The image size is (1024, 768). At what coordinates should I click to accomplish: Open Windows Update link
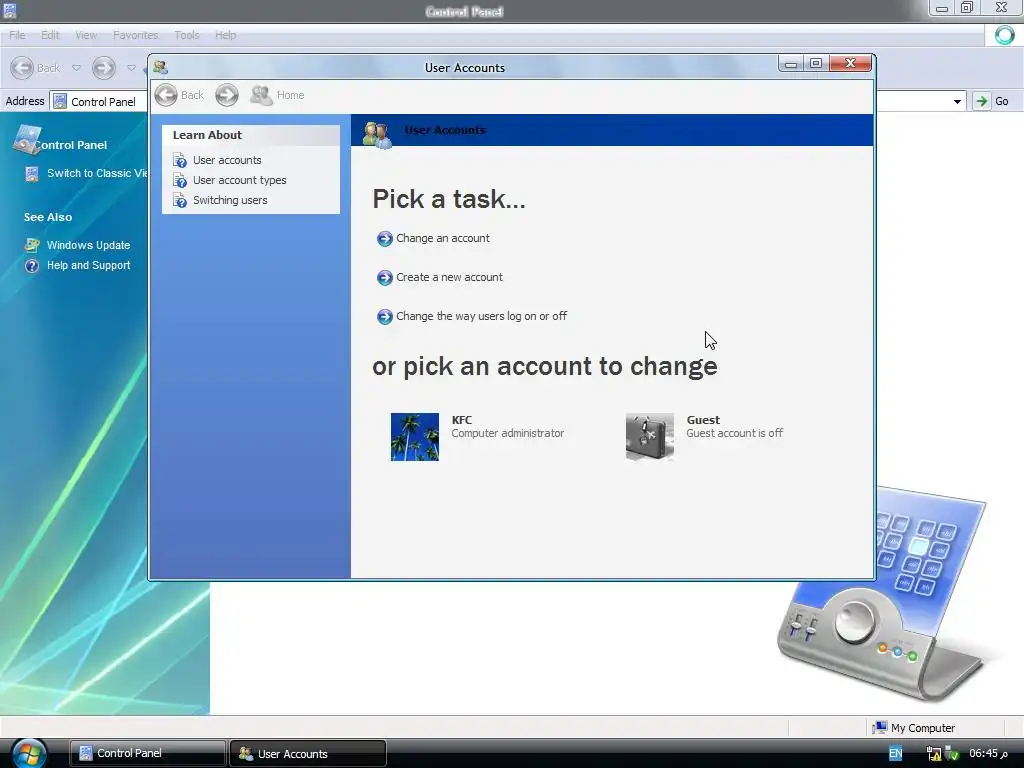pyautogui.click(x=89, y=246)
